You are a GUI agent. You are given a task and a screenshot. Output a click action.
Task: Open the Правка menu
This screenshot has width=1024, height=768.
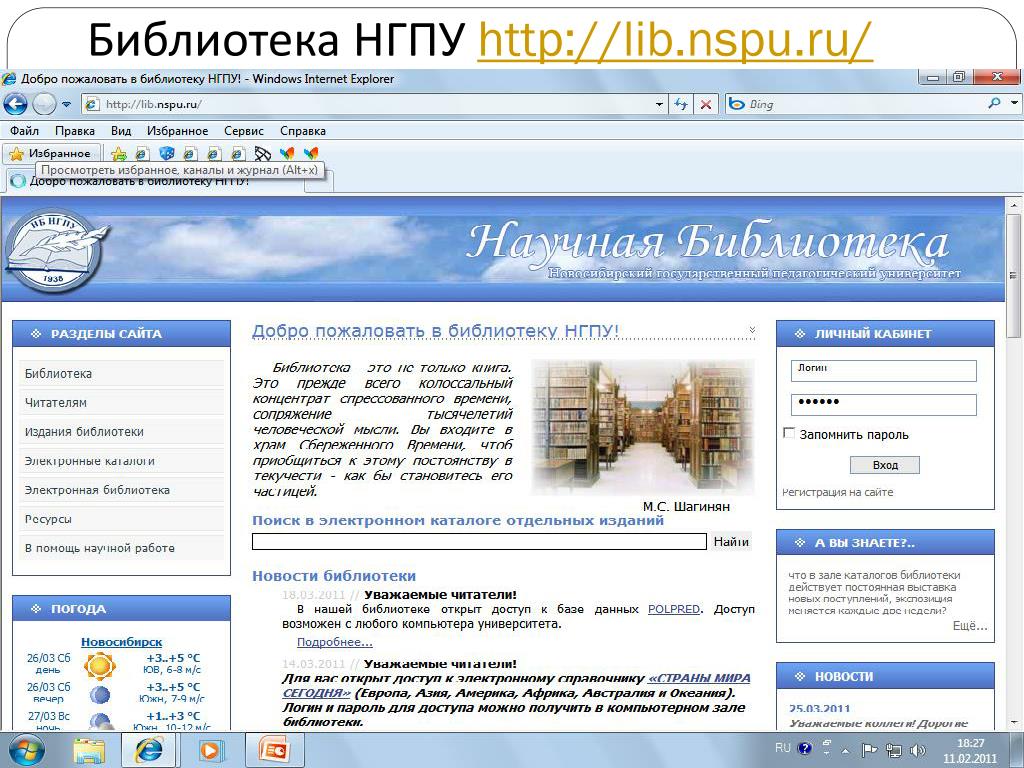(x=74, y=131)
